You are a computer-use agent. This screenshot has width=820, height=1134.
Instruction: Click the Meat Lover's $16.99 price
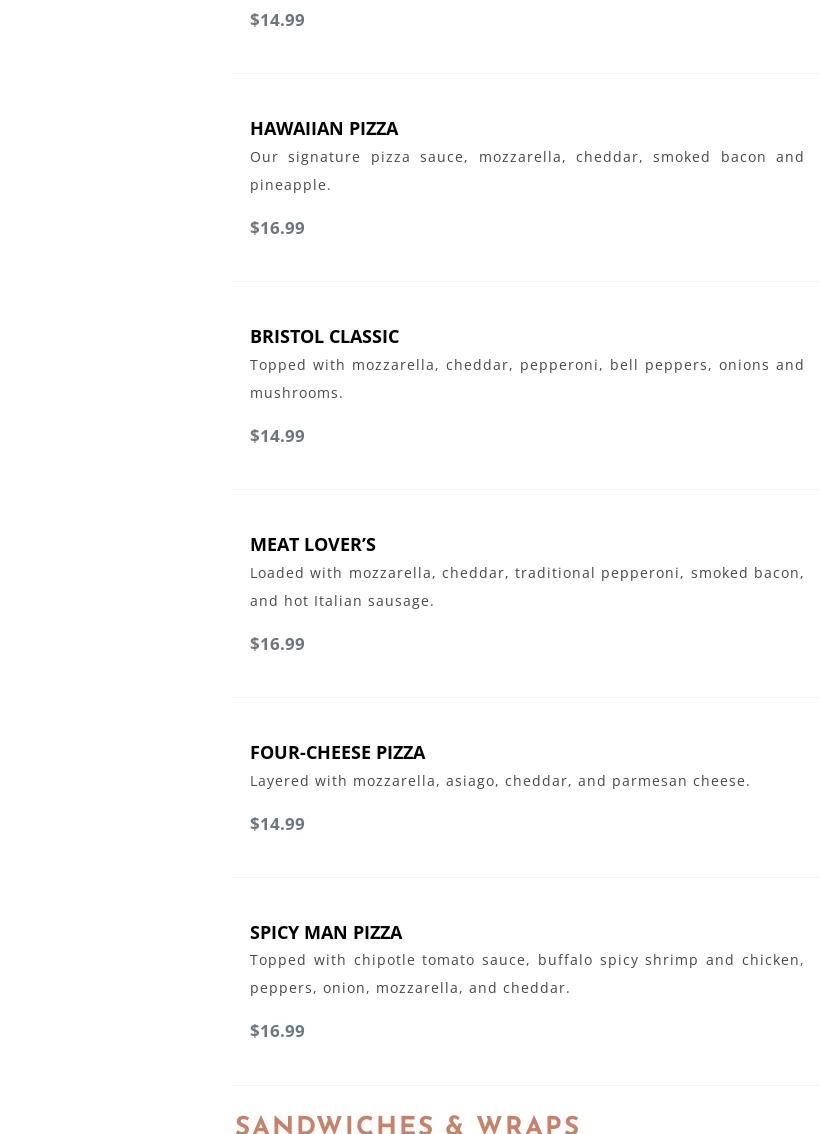[277, 644]
